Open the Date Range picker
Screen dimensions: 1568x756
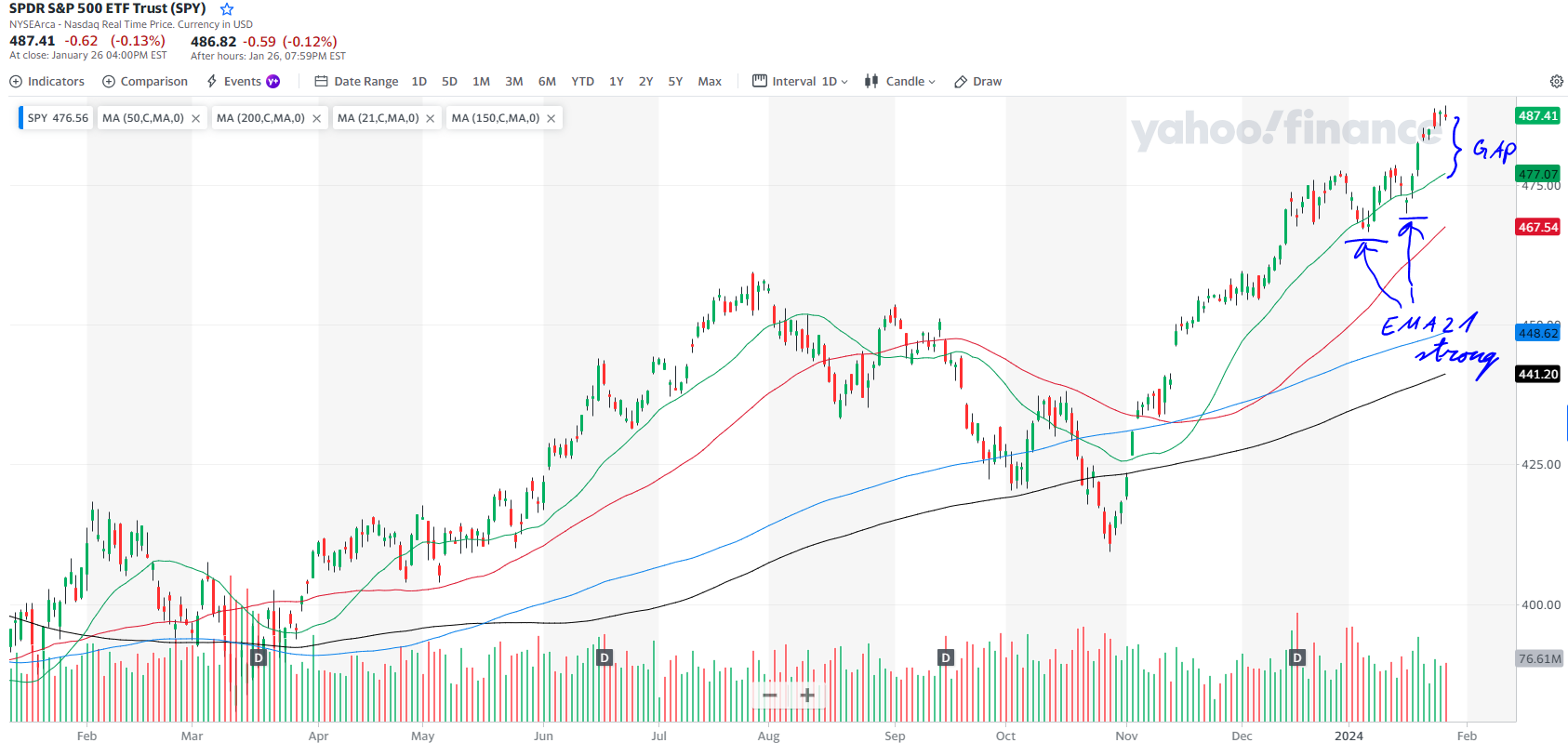pyautogui.click(x=356, y=82)
